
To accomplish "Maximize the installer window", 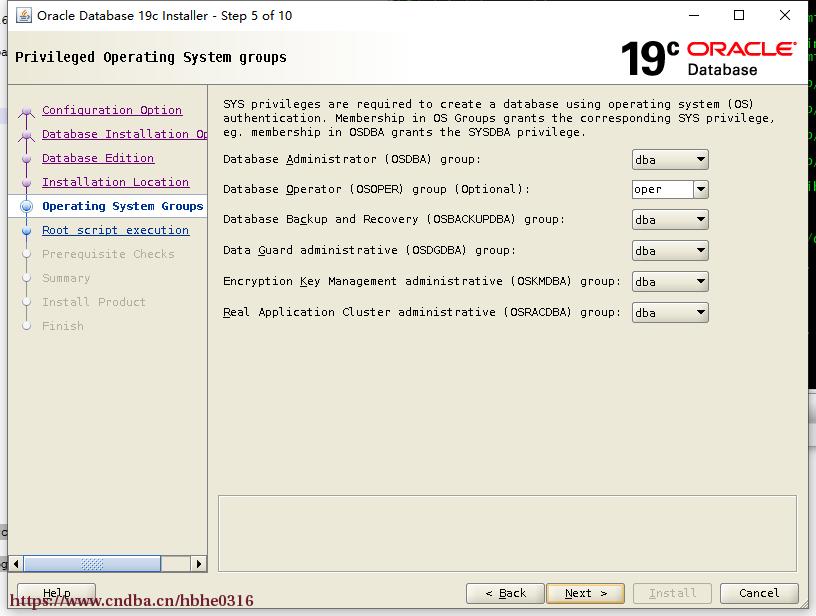I will [738, 15].
